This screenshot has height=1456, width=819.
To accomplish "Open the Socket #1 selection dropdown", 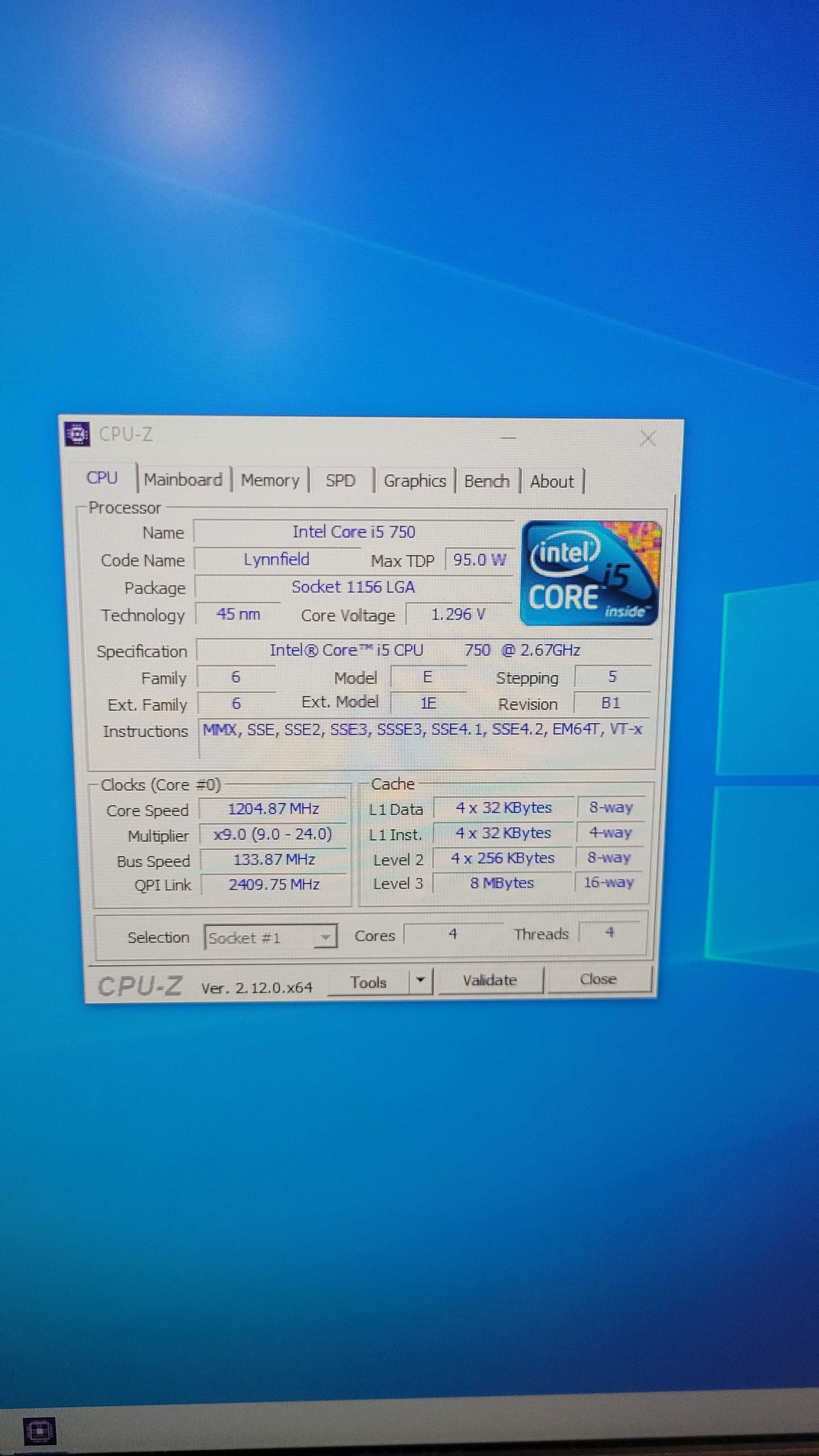I will 270,938.
